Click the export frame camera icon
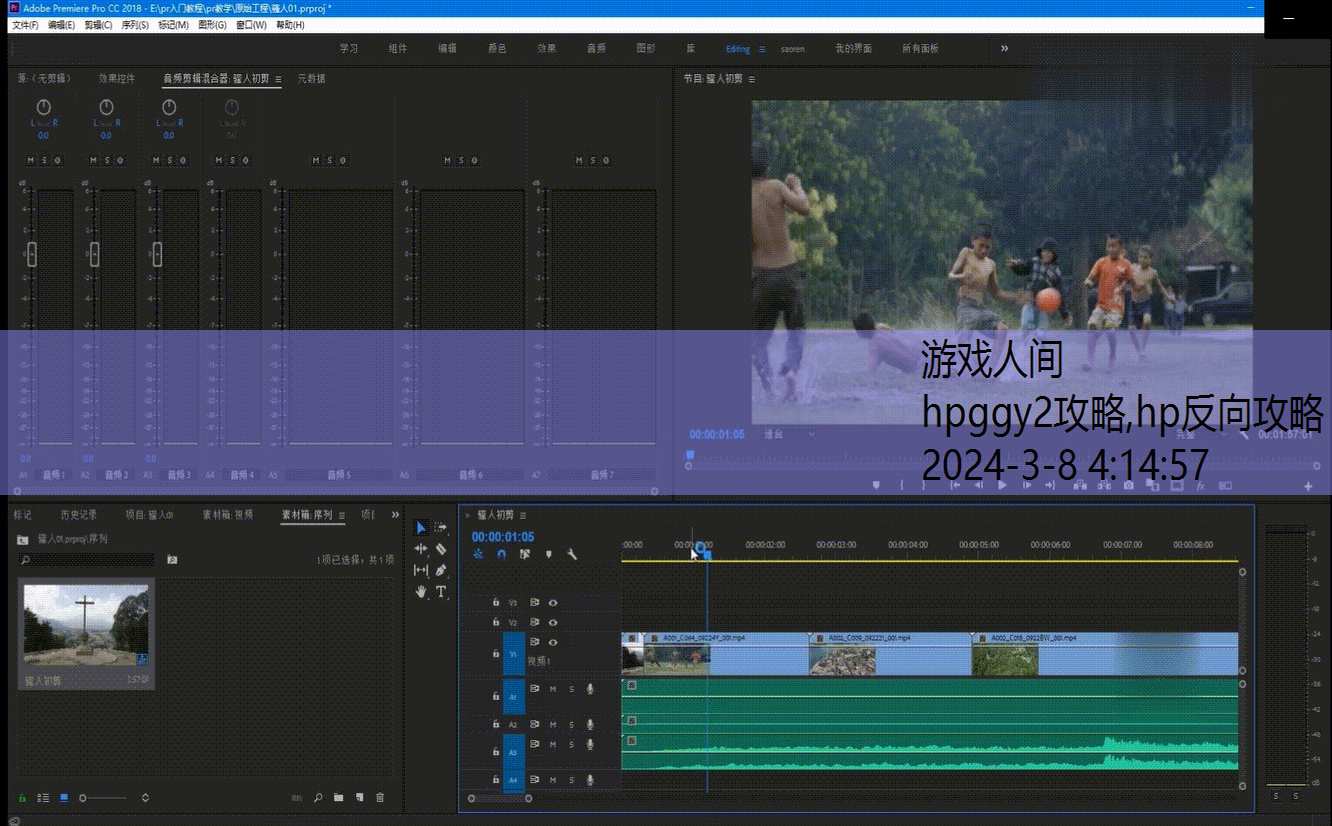 pyautogui.click(x=1128, y=485)
